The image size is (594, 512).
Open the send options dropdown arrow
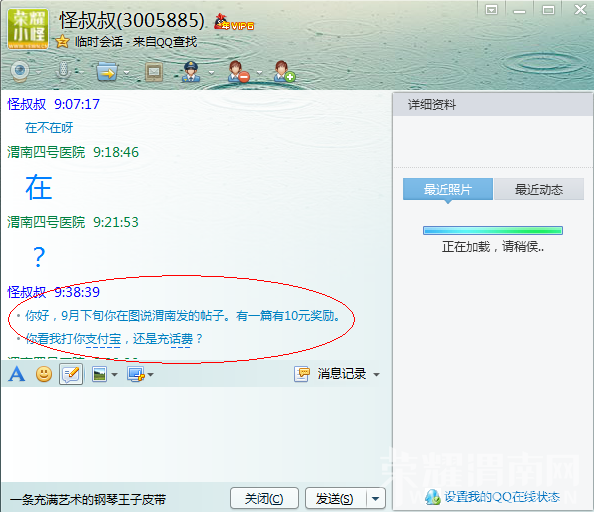[x=376, y=498]
